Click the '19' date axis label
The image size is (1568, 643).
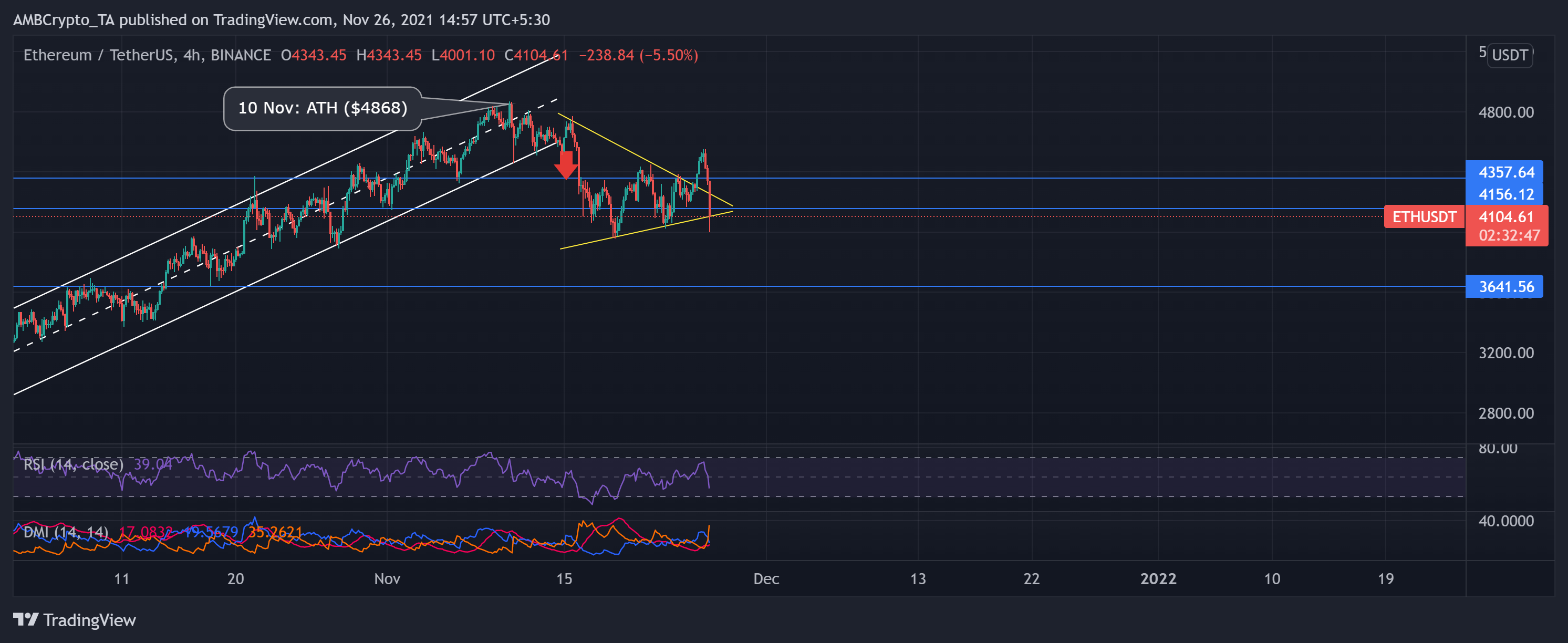tap(1385, 578)
